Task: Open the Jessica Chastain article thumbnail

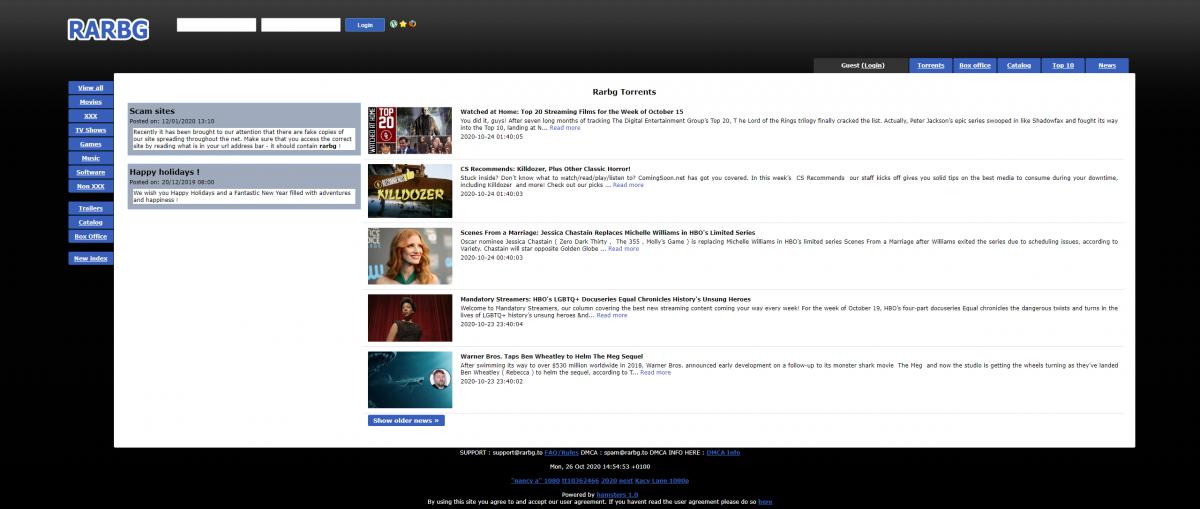Action: click(x=410, y=256)
